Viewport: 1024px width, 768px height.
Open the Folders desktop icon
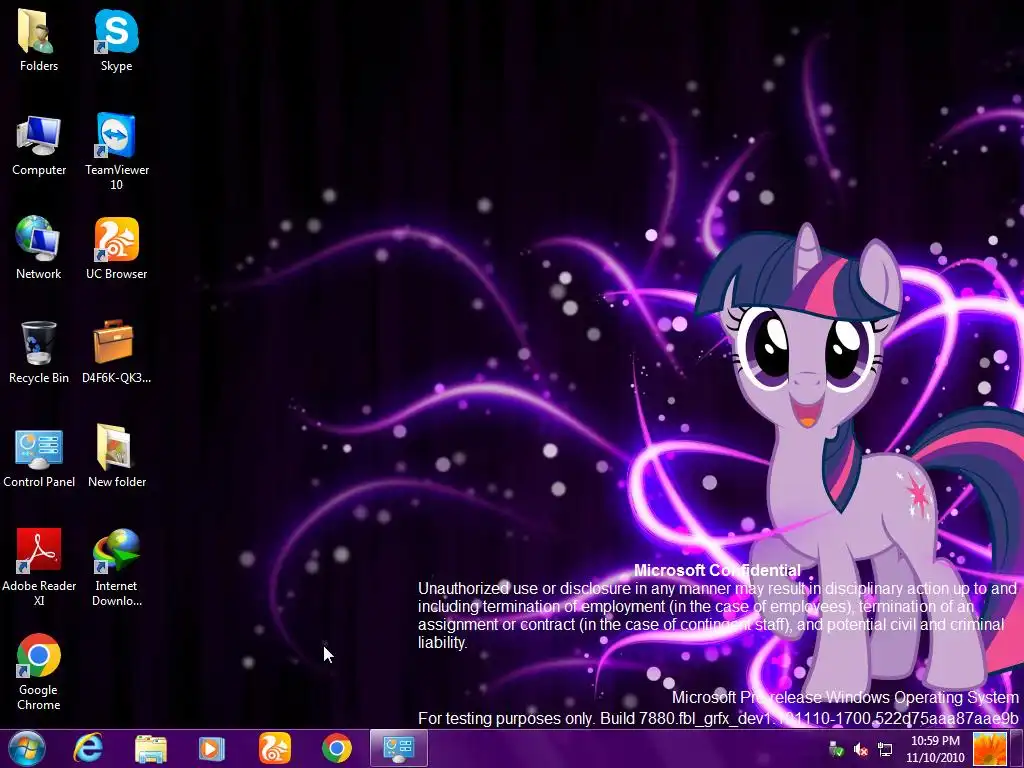pos(39,40)
